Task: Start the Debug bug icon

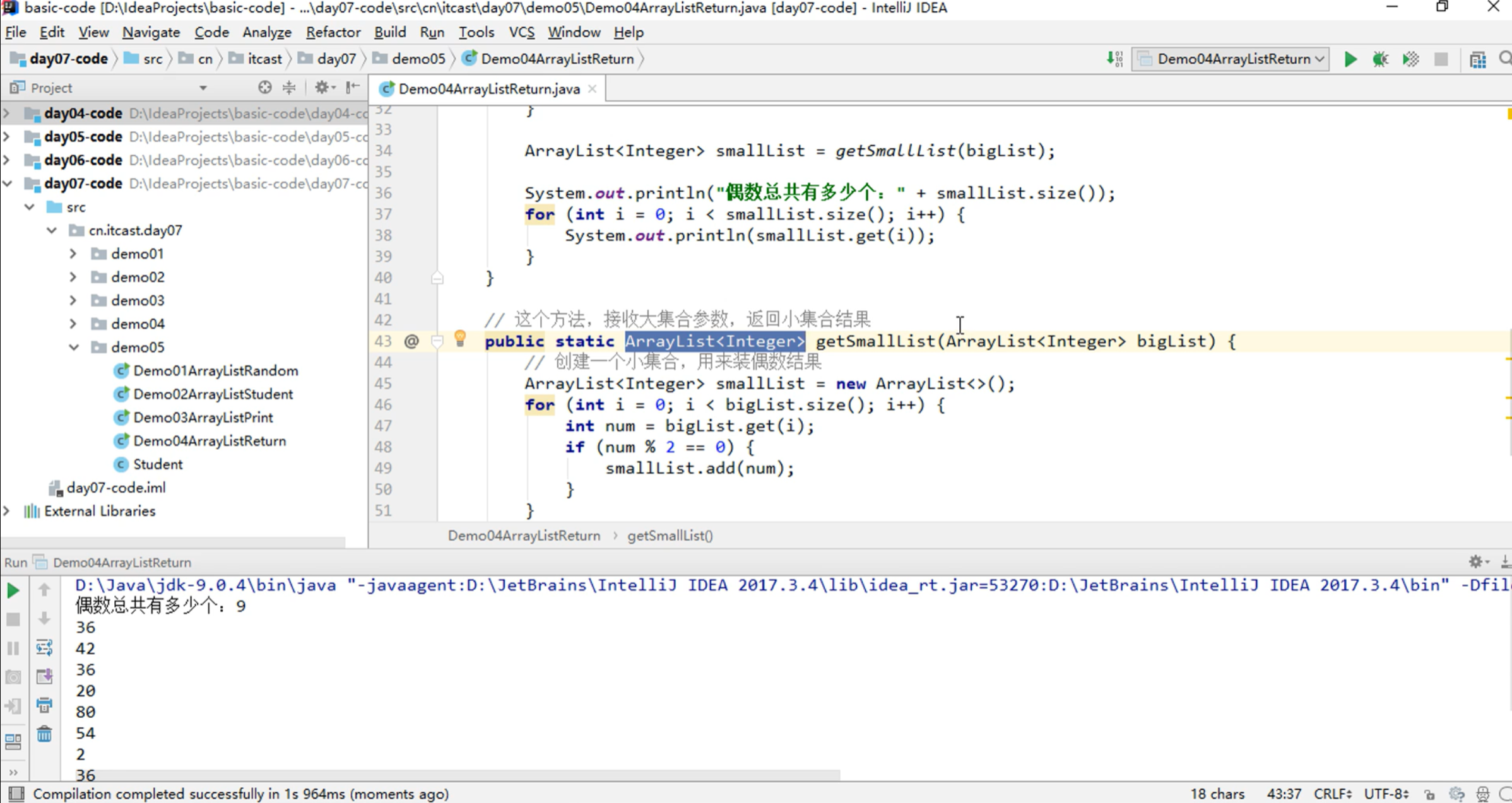Action: tap(1380, 59)
